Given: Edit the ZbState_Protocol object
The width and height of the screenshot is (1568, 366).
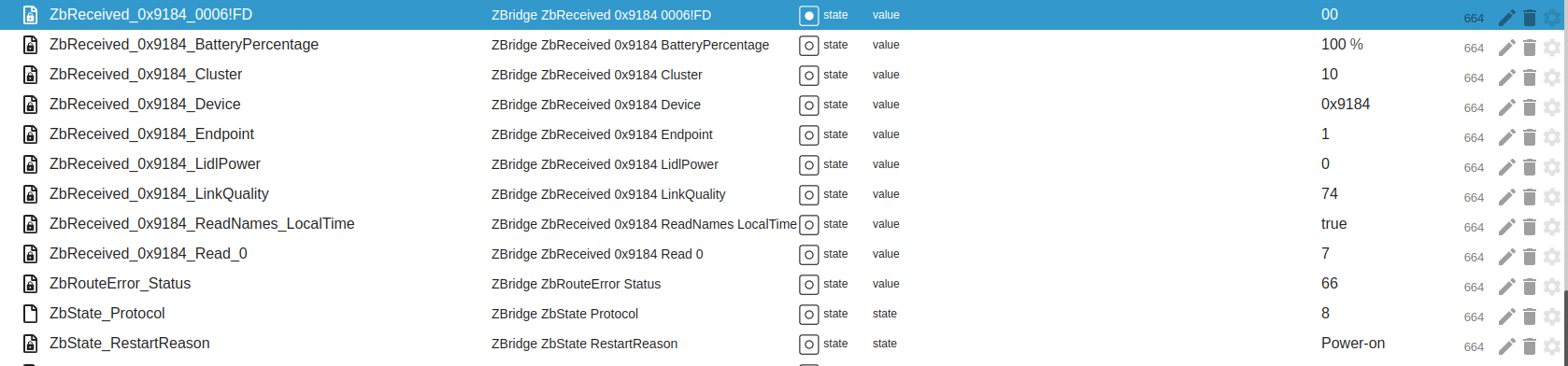Looking at the screenshot, I should click(1506, 317).
